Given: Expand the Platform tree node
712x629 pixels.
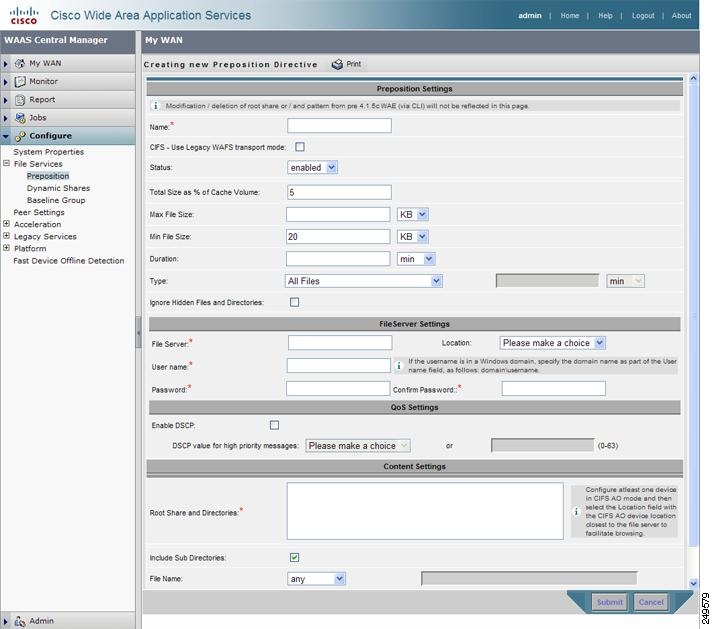Looking at the screenshot, I should (x=6, y=248).
